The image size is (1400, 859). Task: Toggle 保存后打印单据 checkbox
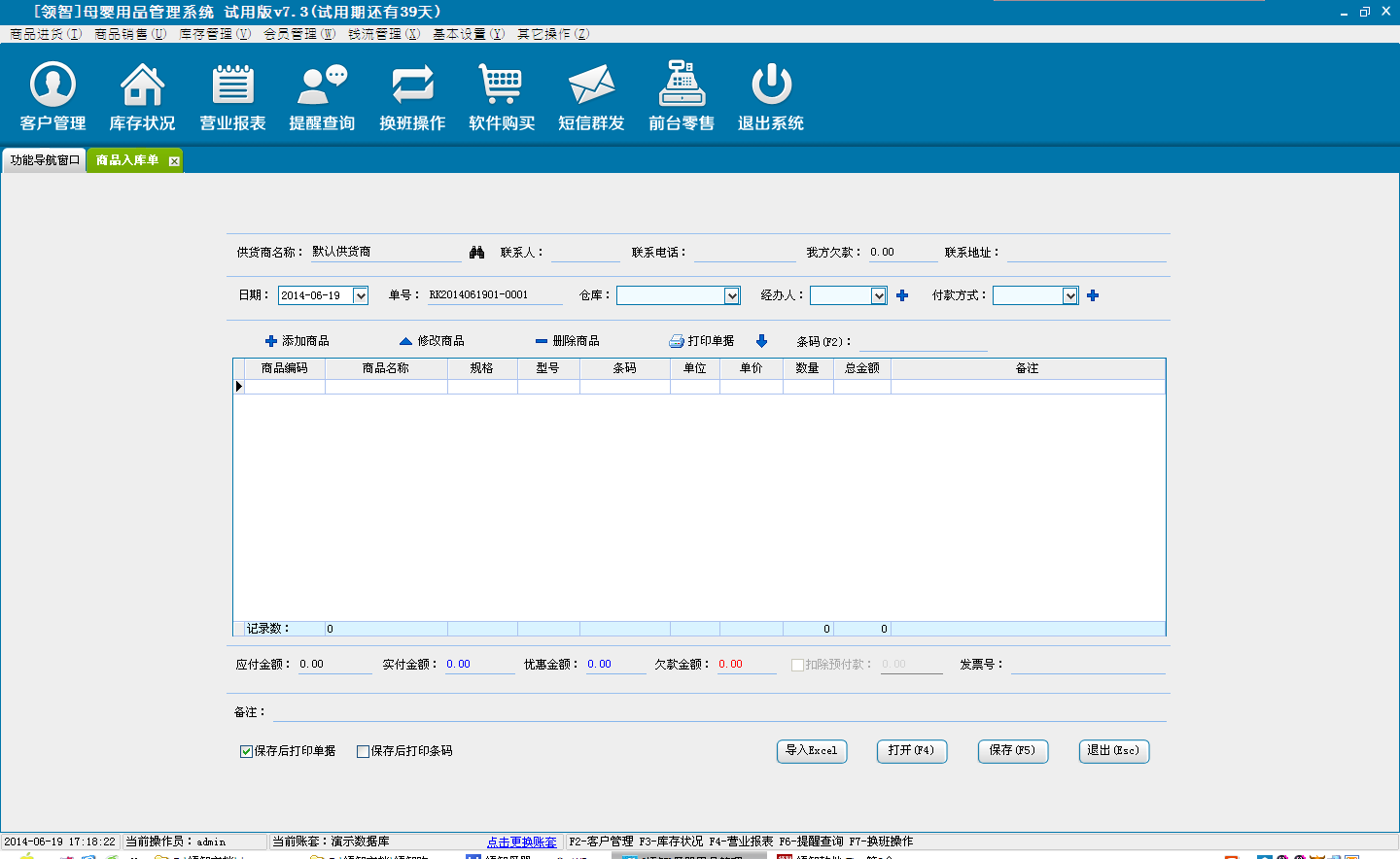(246, 751)
